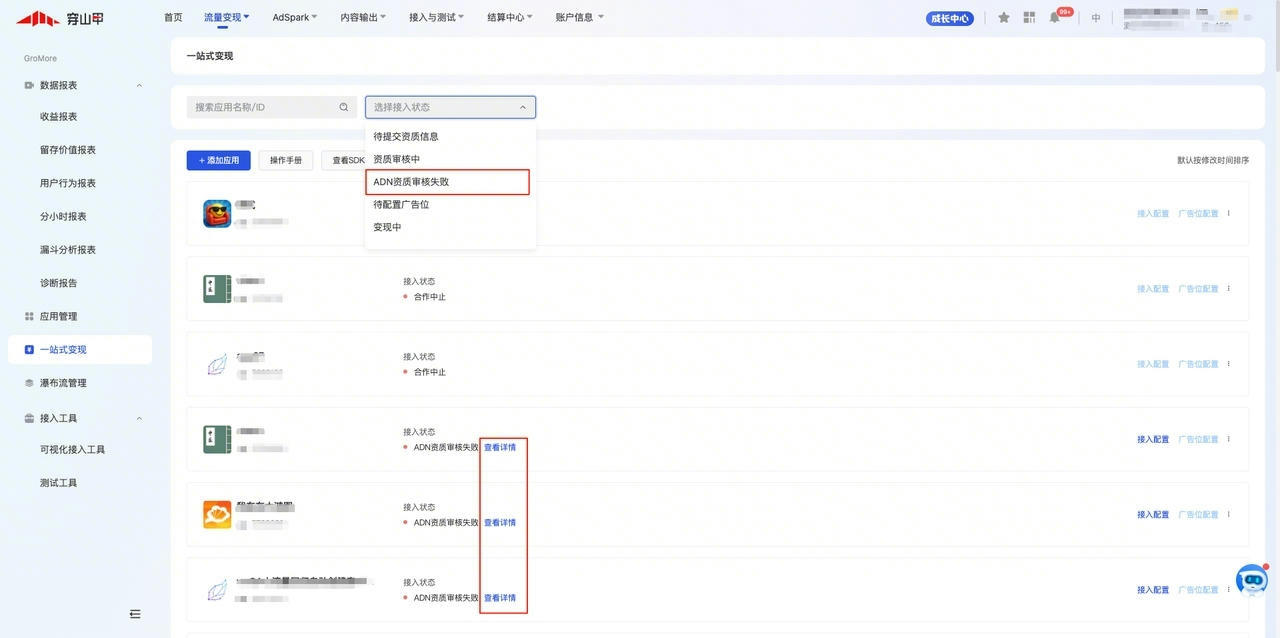
Task: Click the first 查看详情 link
Action: pyautogui.click(x=500, y=447)
